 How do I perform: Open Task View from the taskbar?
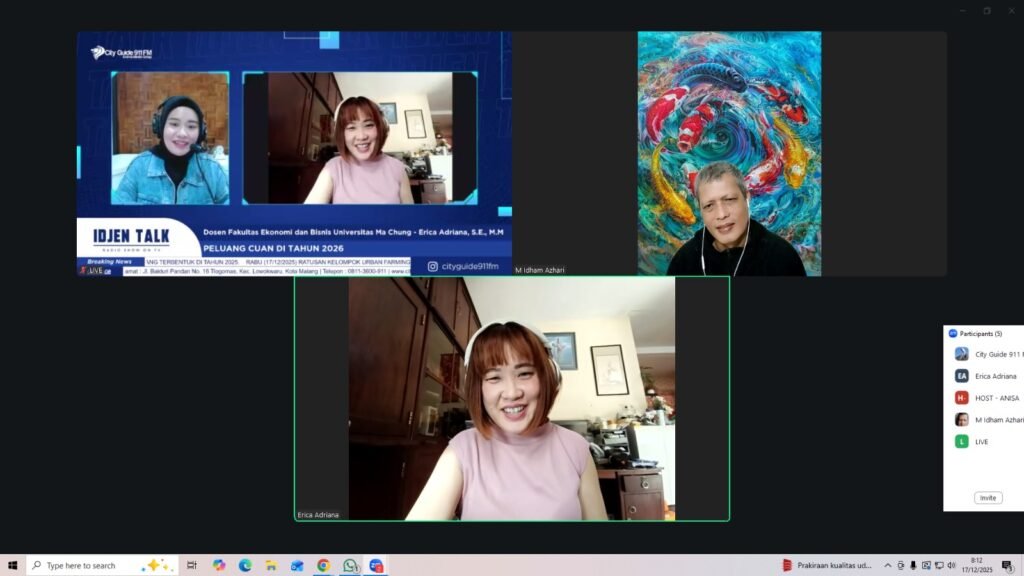192,565
